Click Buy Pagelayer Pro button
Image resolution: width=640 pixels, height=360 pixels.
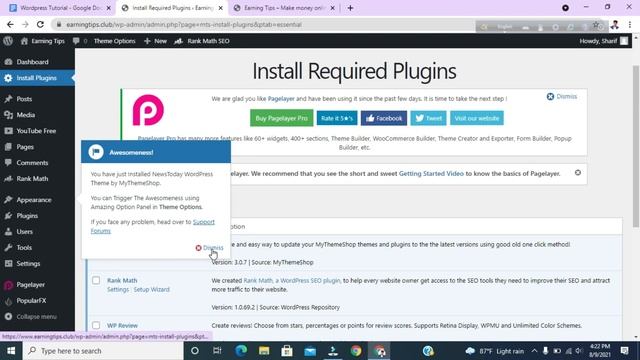pos(281,118)
